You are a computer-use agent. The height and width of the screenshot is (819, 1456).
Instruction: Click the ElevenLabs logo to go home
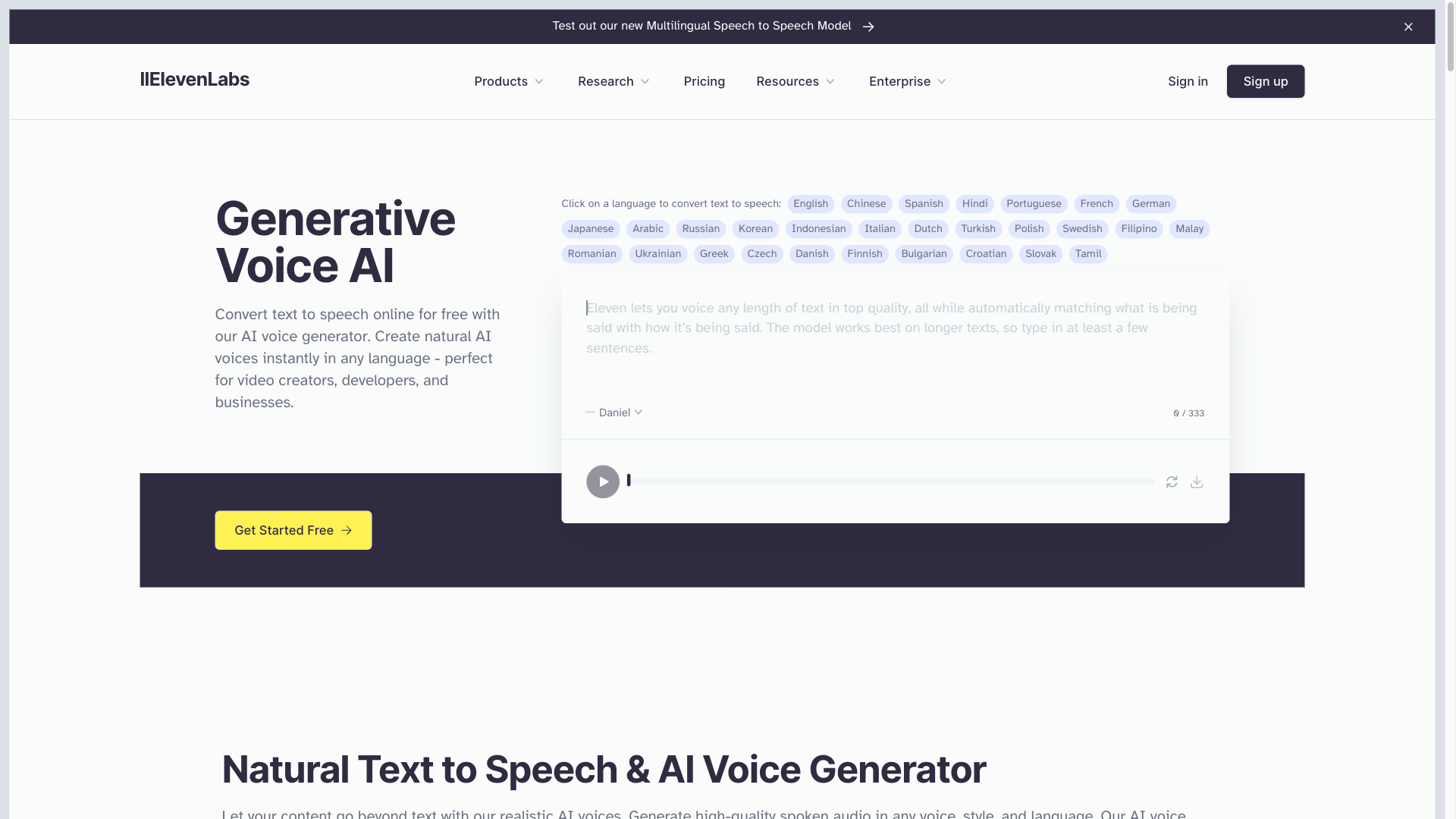(x=194, y=80)
